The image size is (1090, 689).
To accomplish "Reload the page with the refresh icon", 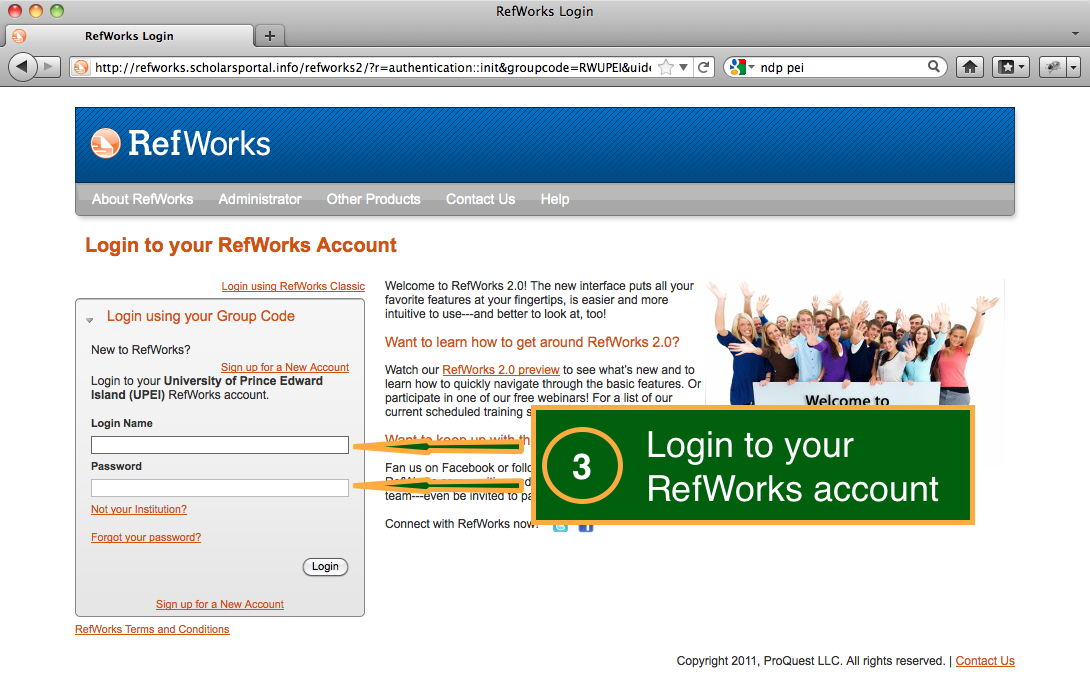I will (x=703, y=67).
